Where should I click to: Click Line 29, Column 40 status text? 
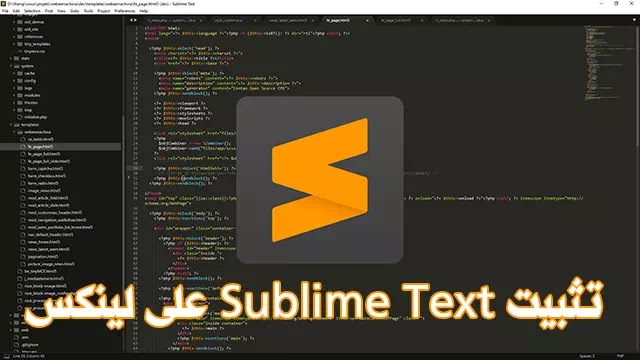(29, 356)
